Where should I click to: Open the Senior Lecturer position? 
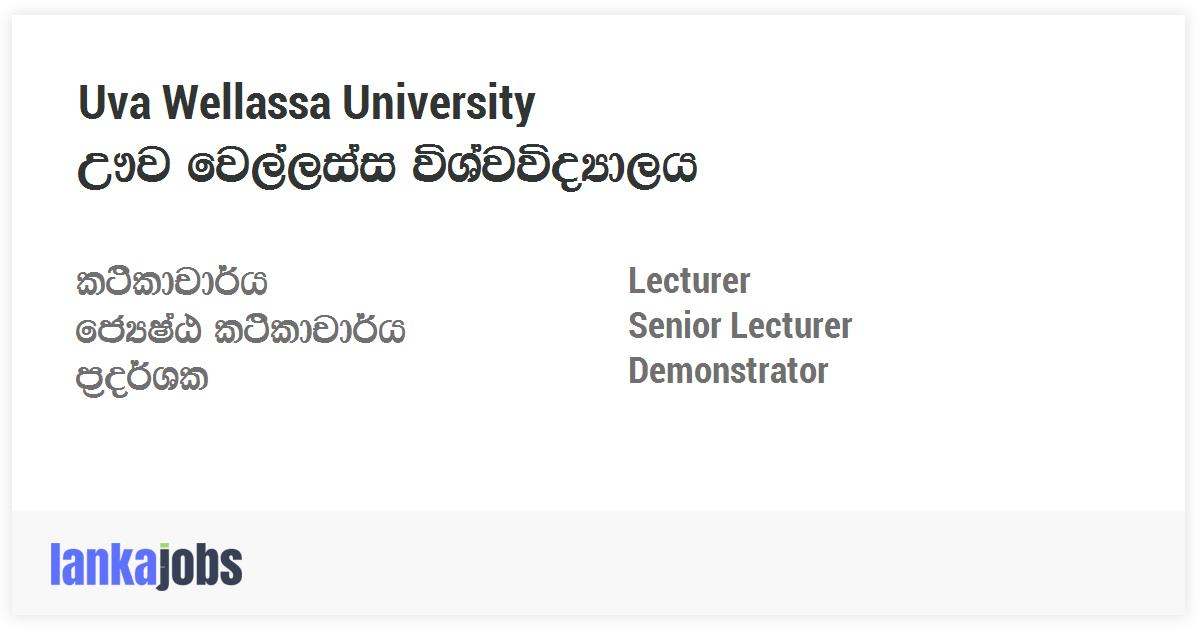pos(739,326)
